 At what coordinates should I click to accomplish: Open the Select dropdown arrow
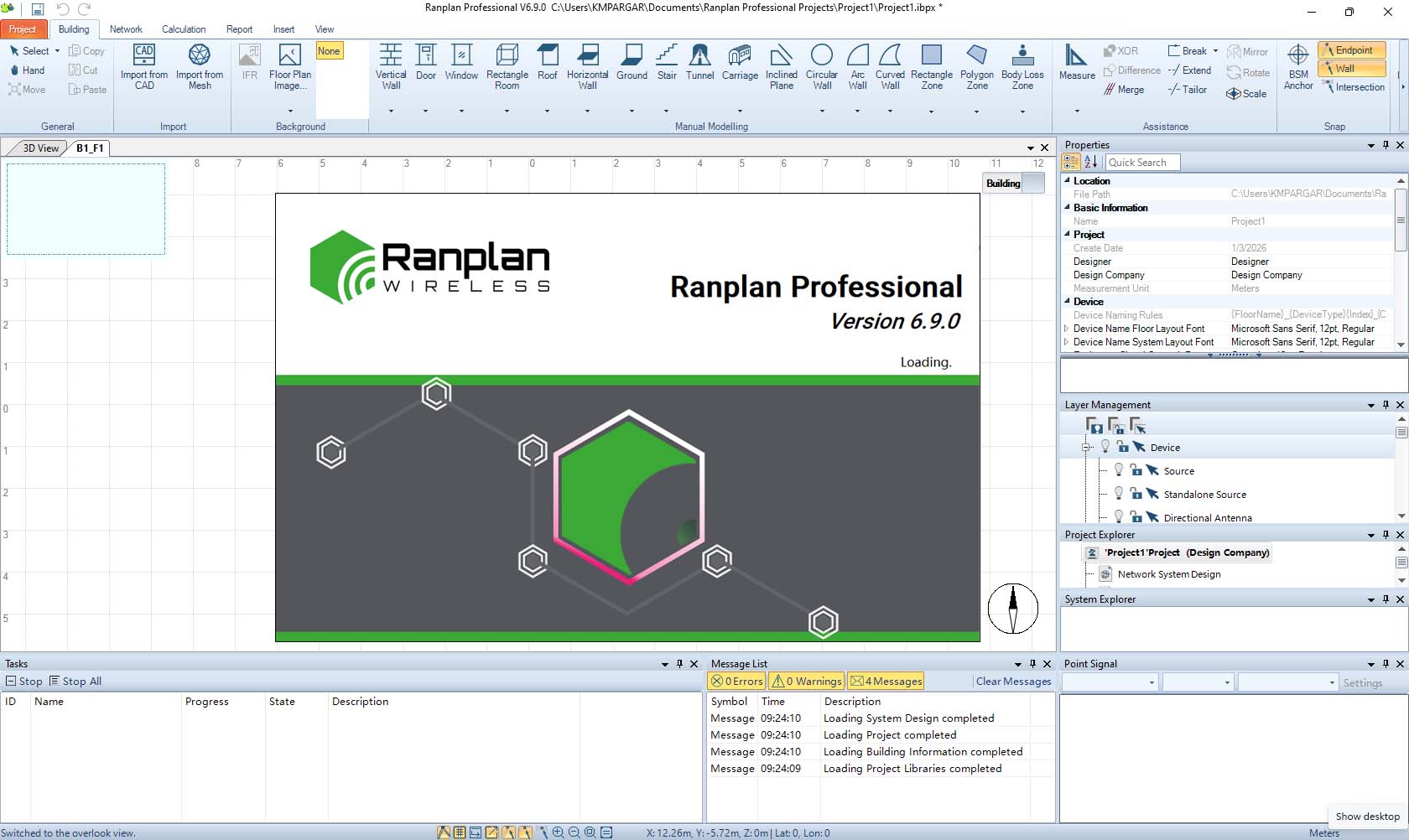coord(57,51)
